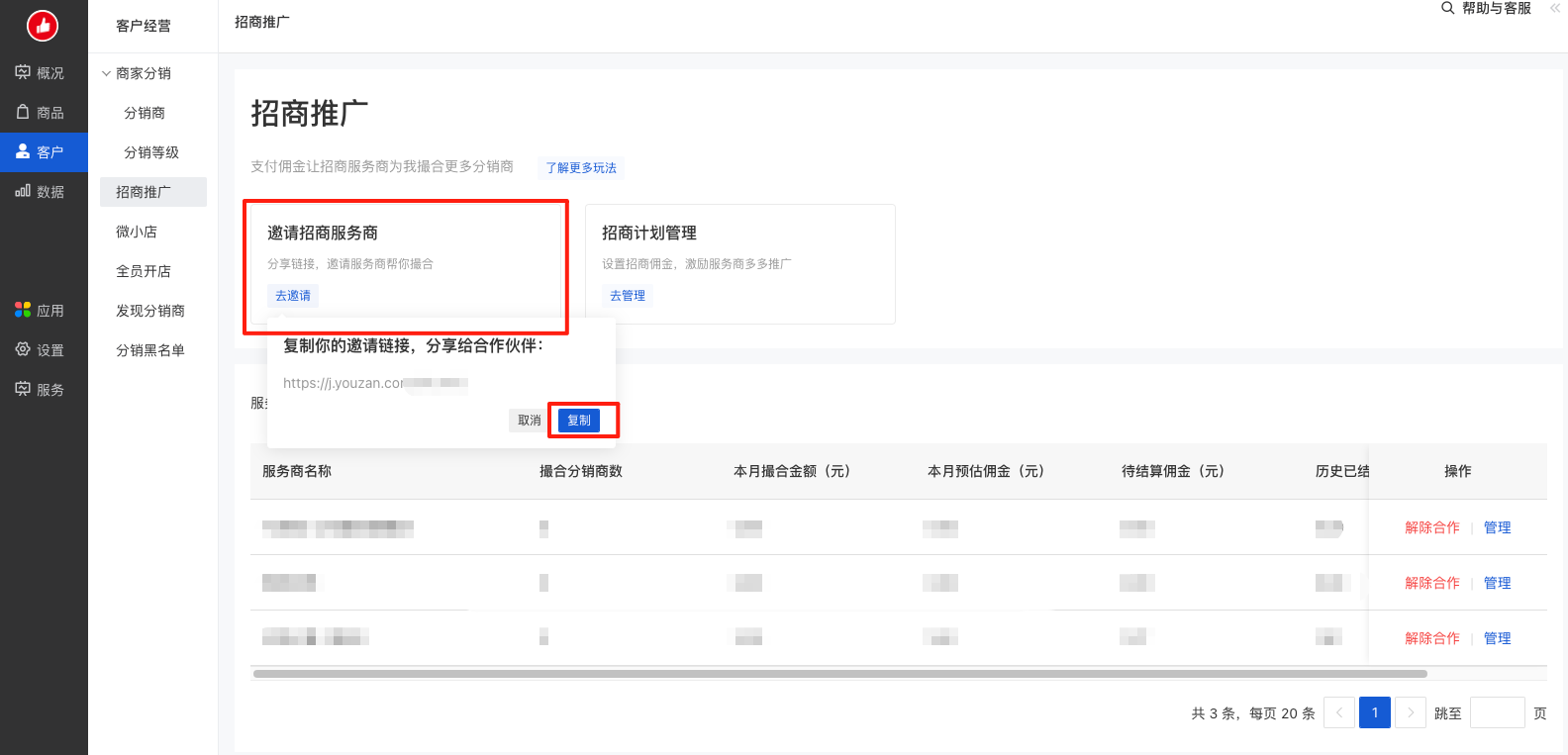Collapse the panel with the double-chevron icon
The image size is (1568, 755).
coord(1555,8)
